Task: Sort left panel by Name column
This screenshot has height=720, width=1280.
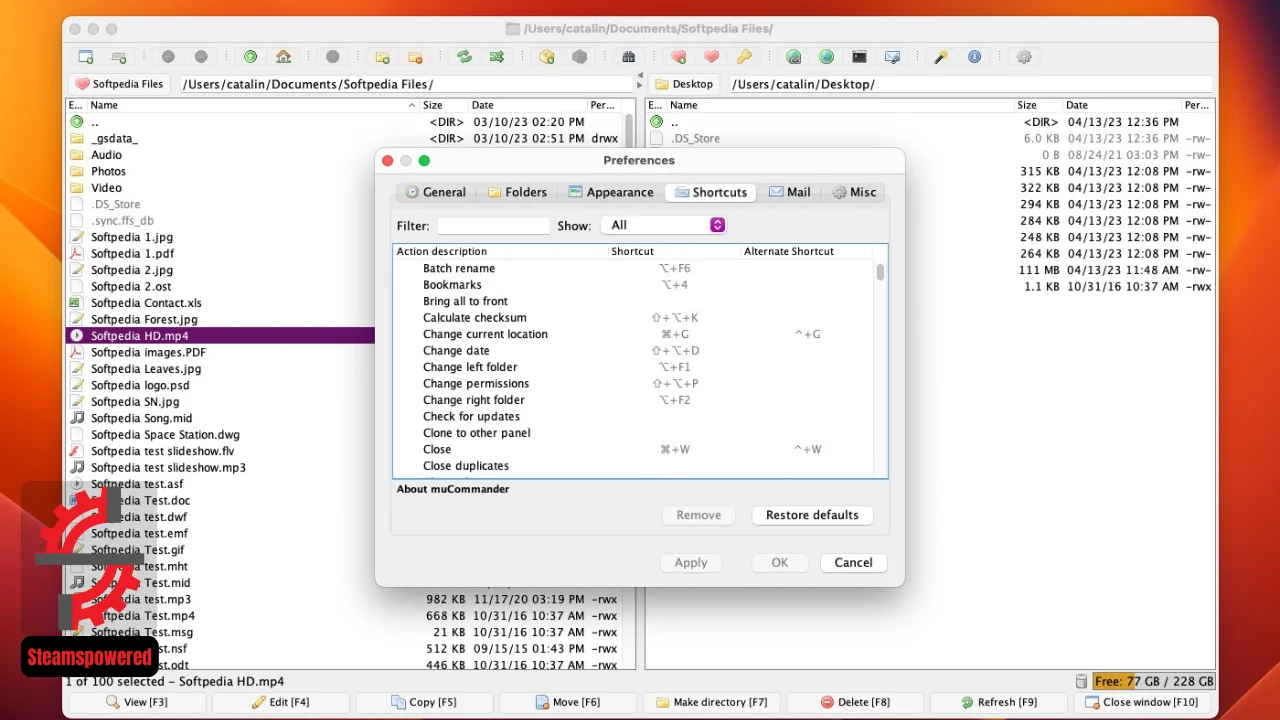Action: [253, 105]
